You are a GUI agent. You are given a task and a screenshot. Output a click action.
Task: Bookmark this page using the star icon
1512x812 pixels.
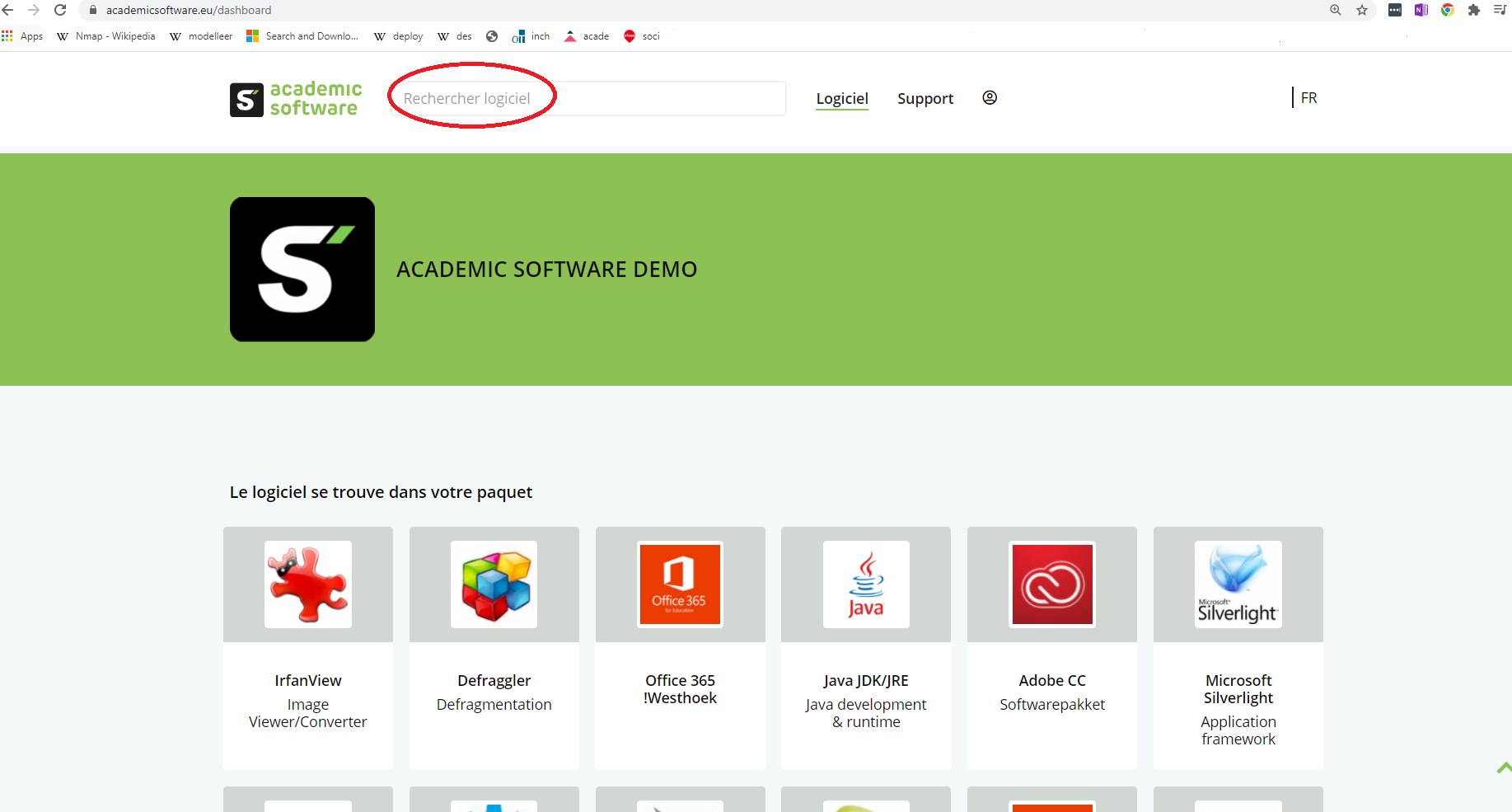[1362, 10]
